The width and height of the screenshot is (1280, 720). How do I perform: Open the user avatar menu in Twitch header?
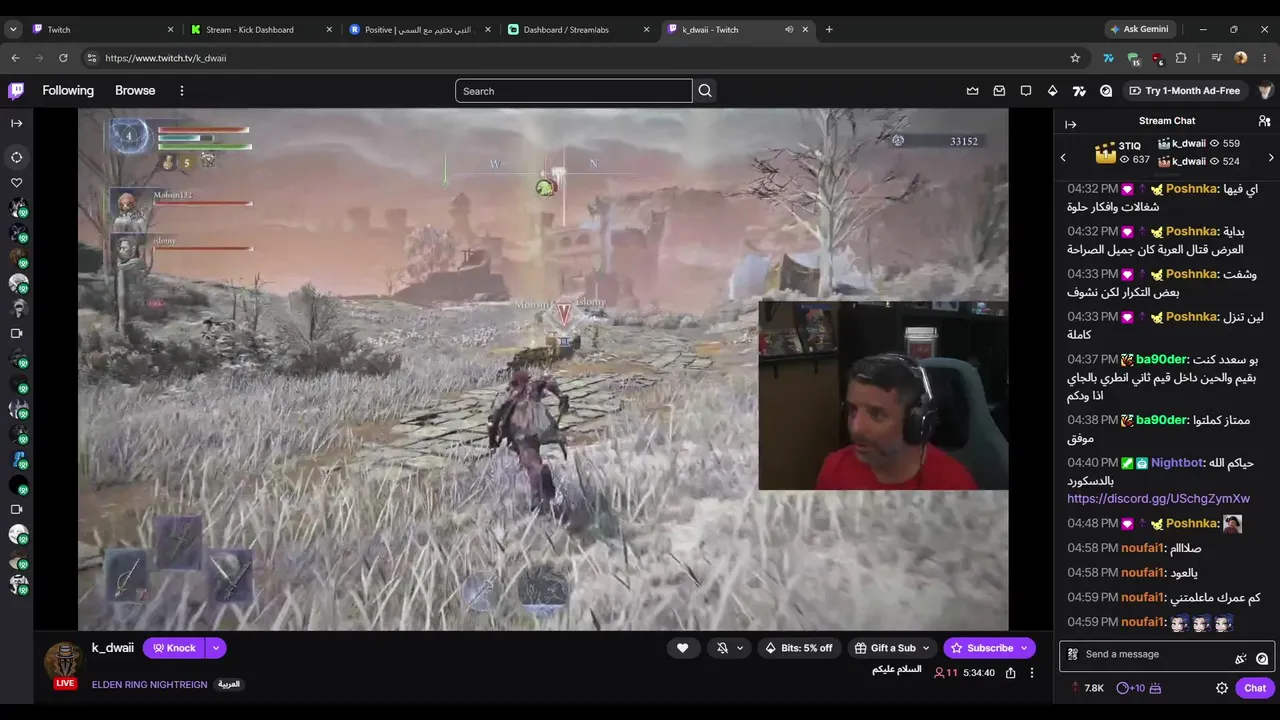1265,91
